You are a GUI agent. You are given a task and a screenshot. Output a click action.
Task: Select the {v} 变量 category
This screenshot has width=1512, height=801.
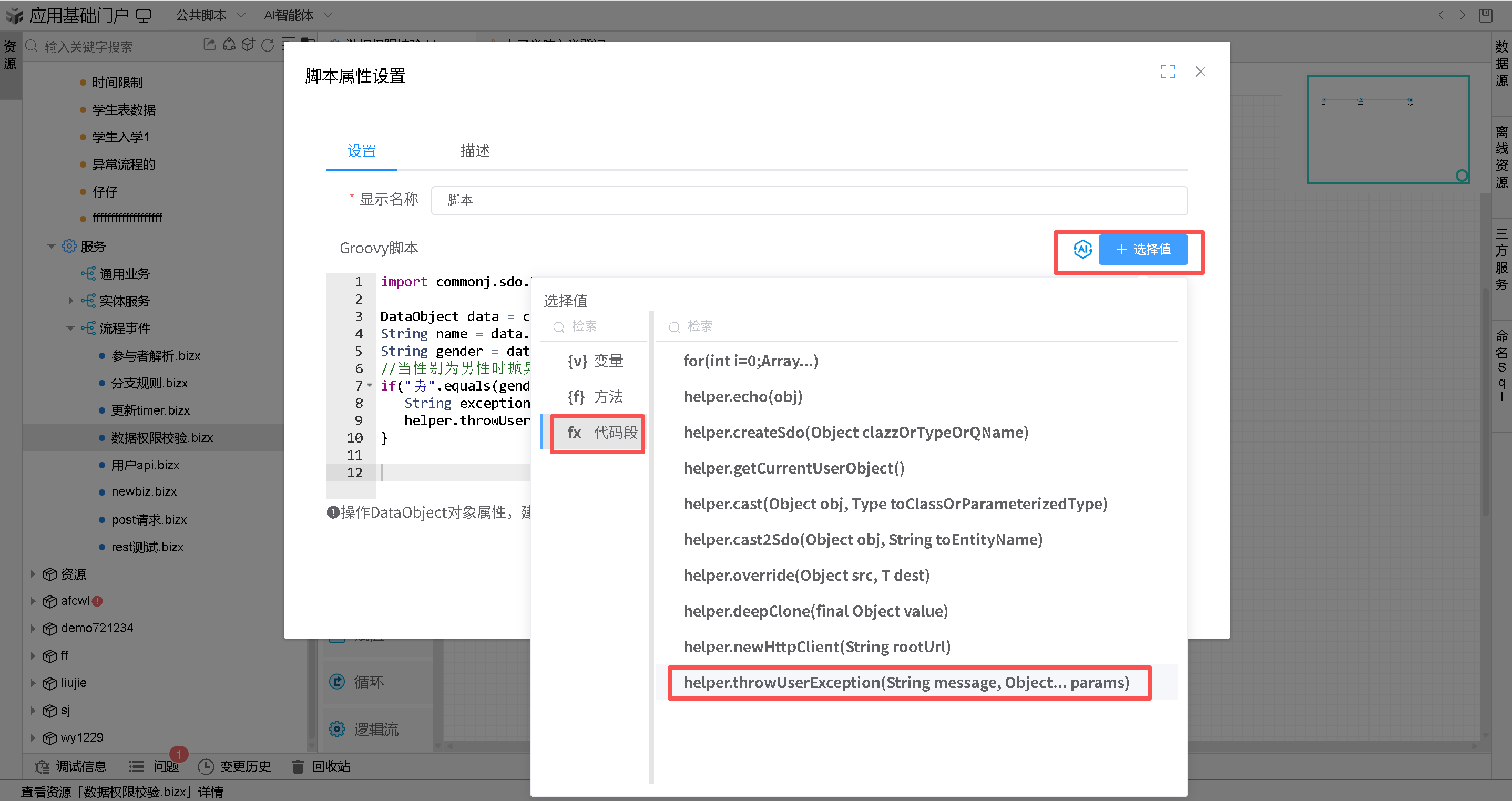click(595, 361)
